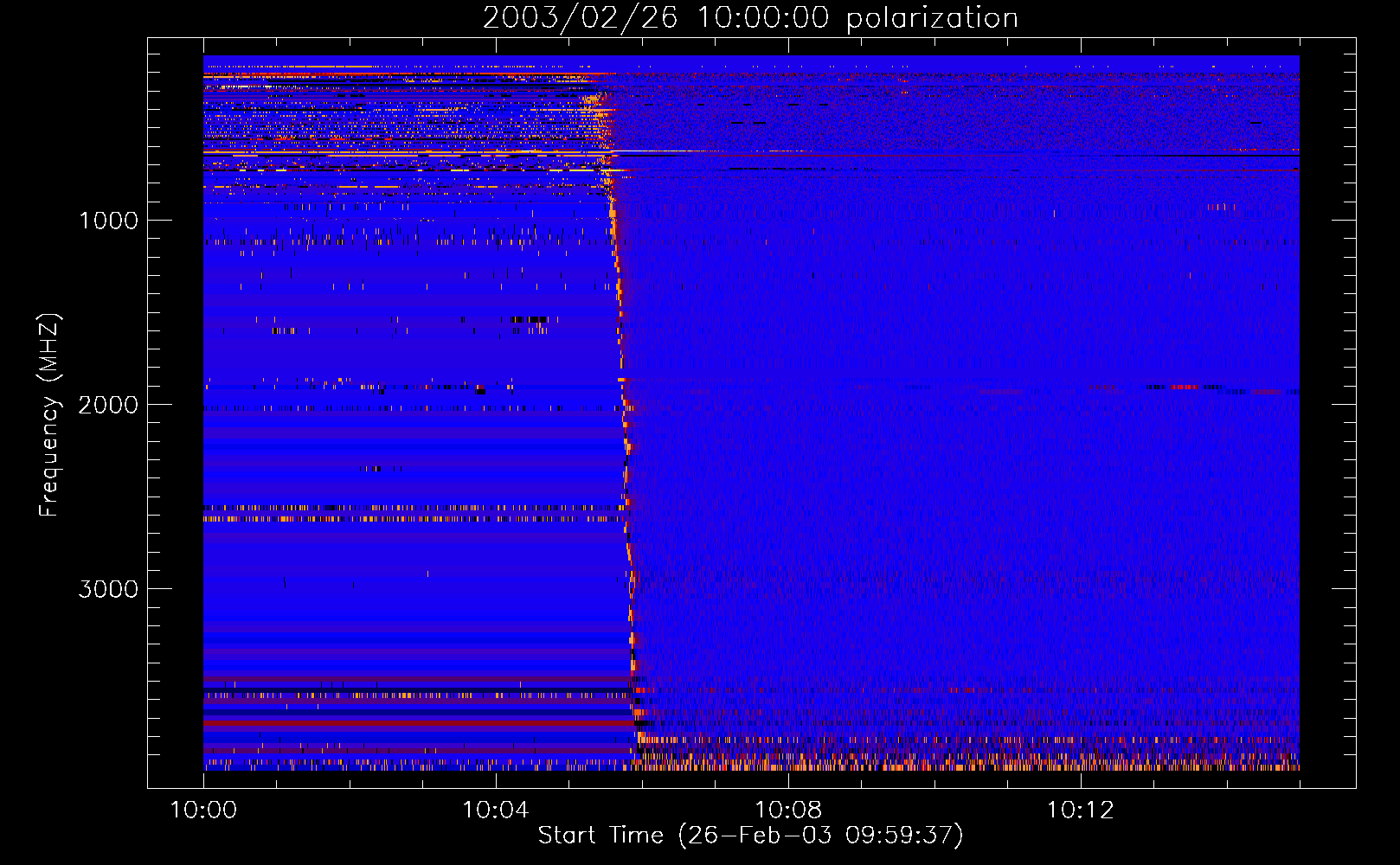Click the '10:08' time axis label

point(787,810)
